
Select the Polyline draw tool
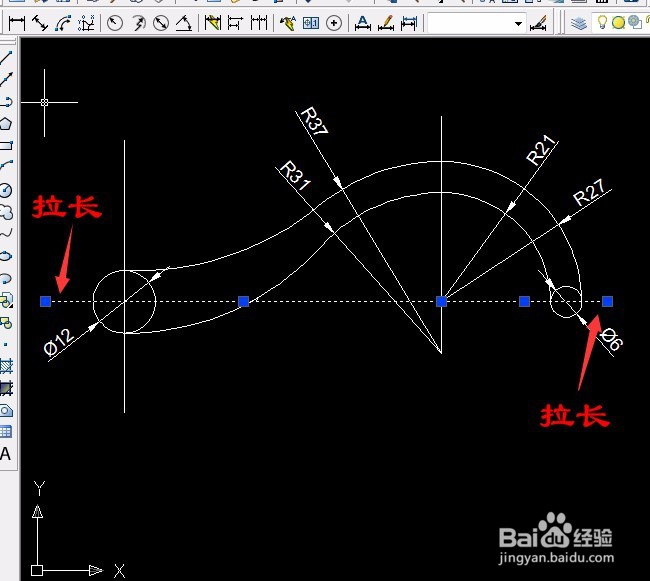click(x=6, y=101)
